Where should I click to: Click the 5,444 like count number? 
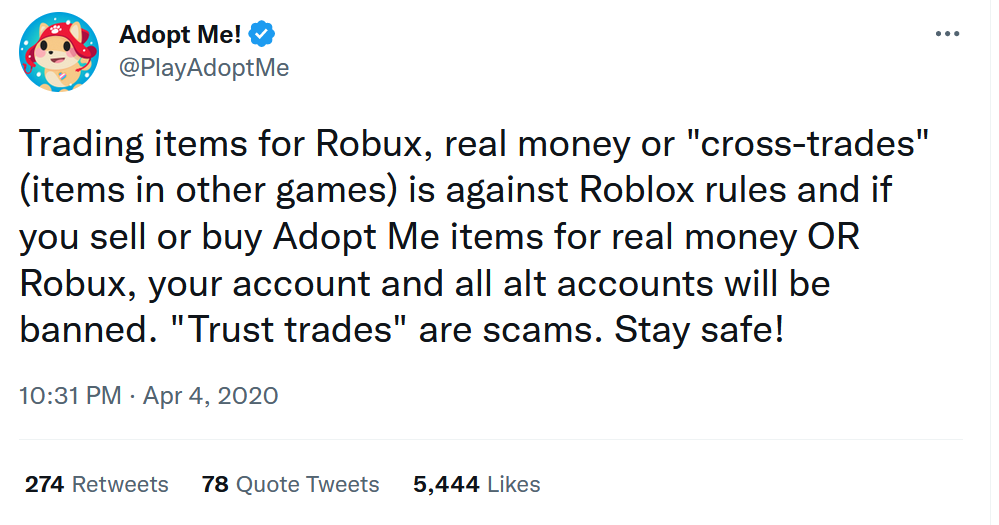click(x=446, y=485)
